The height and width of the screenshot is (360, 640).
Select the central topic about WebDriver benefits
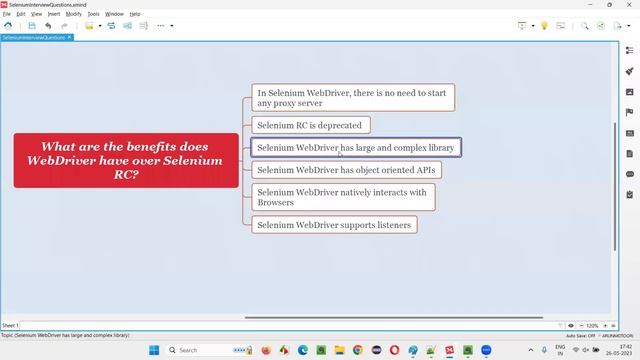coord(126,160)
